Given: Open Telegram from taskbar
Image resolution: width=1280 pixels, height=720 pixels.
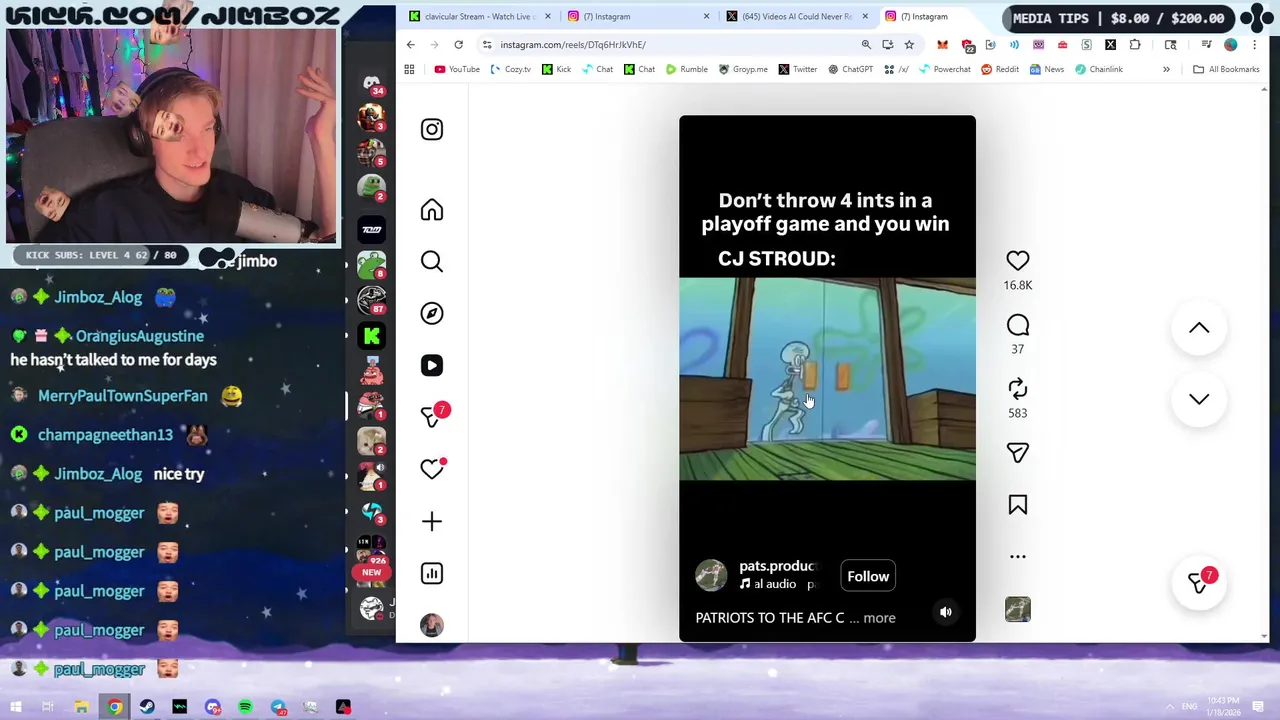Looking at the screenshot, I should 278,707.
